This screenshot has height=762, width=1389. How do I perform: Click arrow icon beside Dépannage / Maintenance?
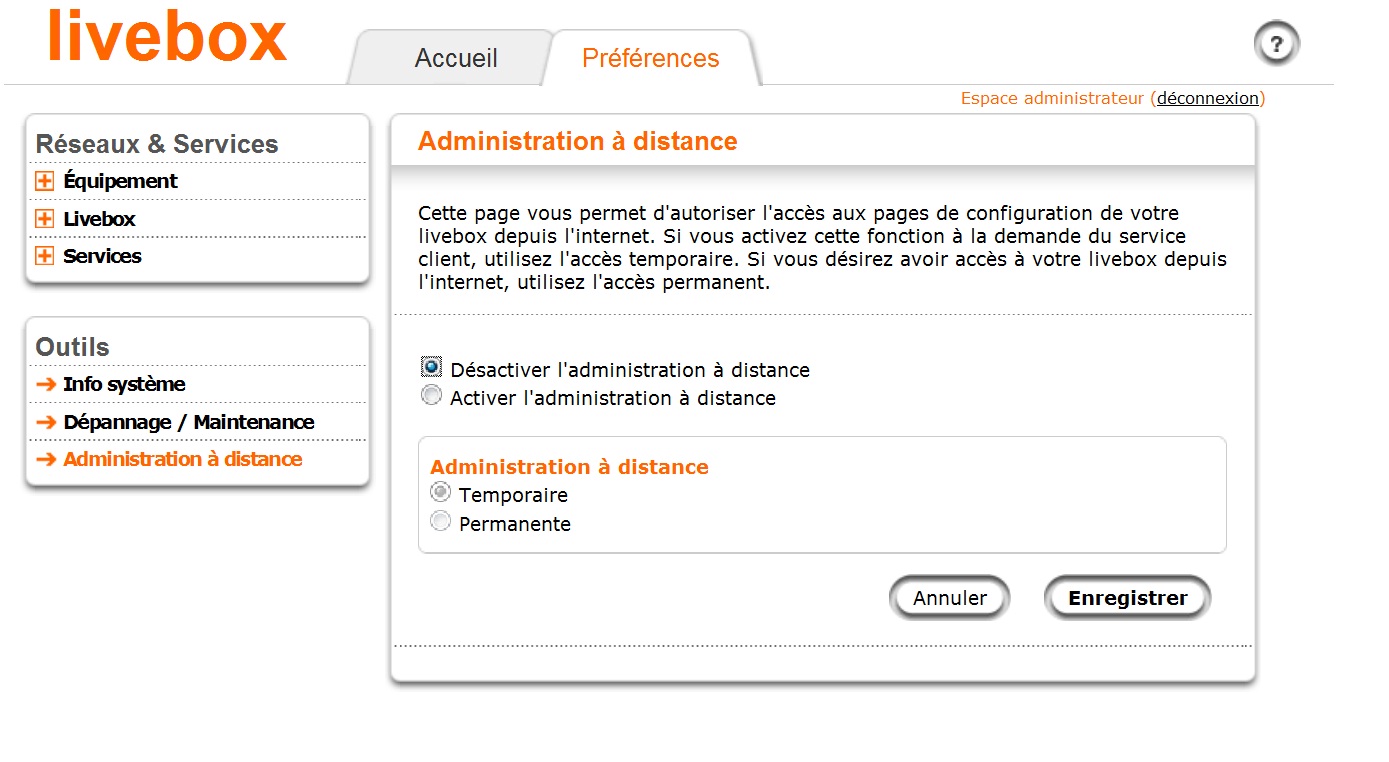coord(45,422)
